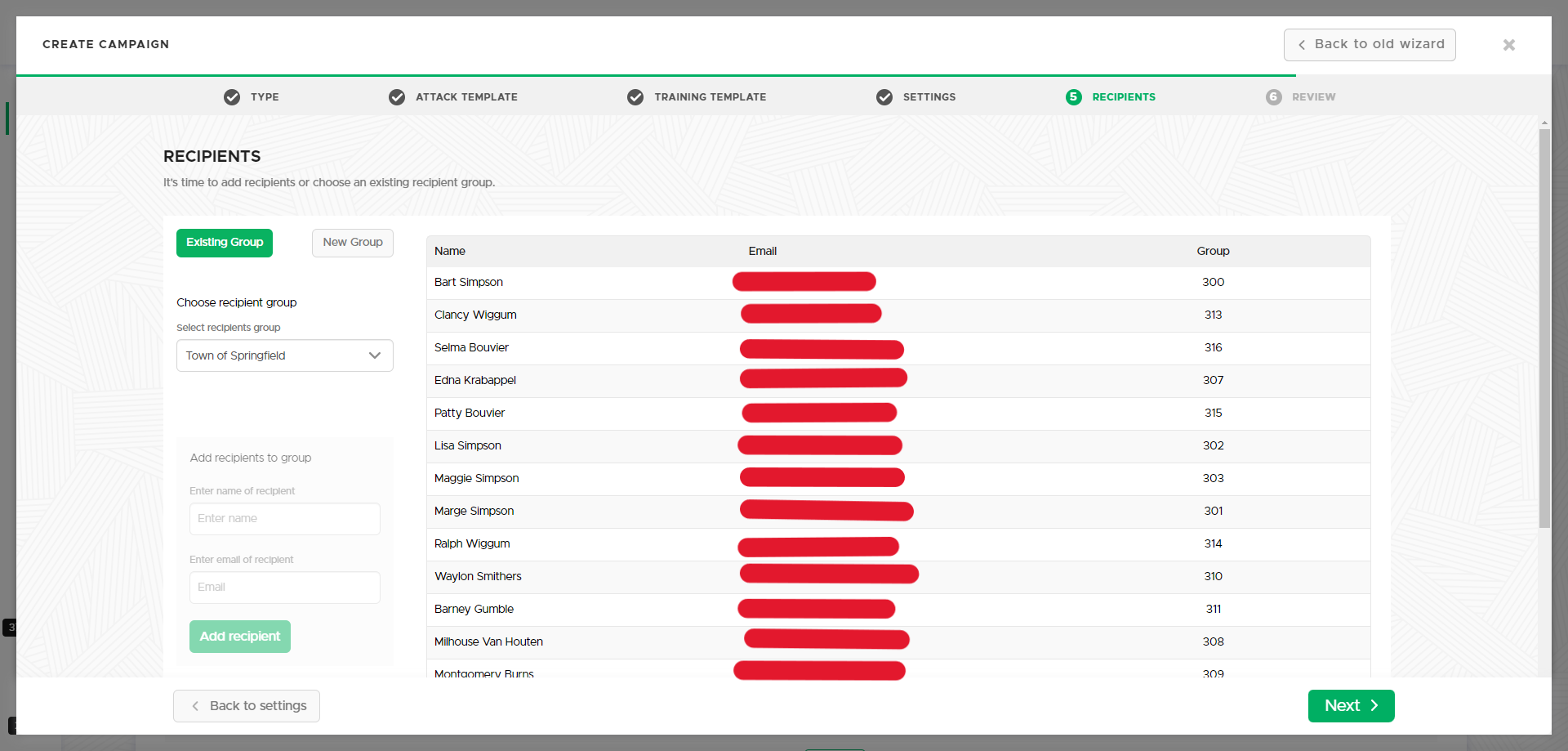Click group number 310
The width and height of the screenshot is (1568, 751).
point(1214,576)
